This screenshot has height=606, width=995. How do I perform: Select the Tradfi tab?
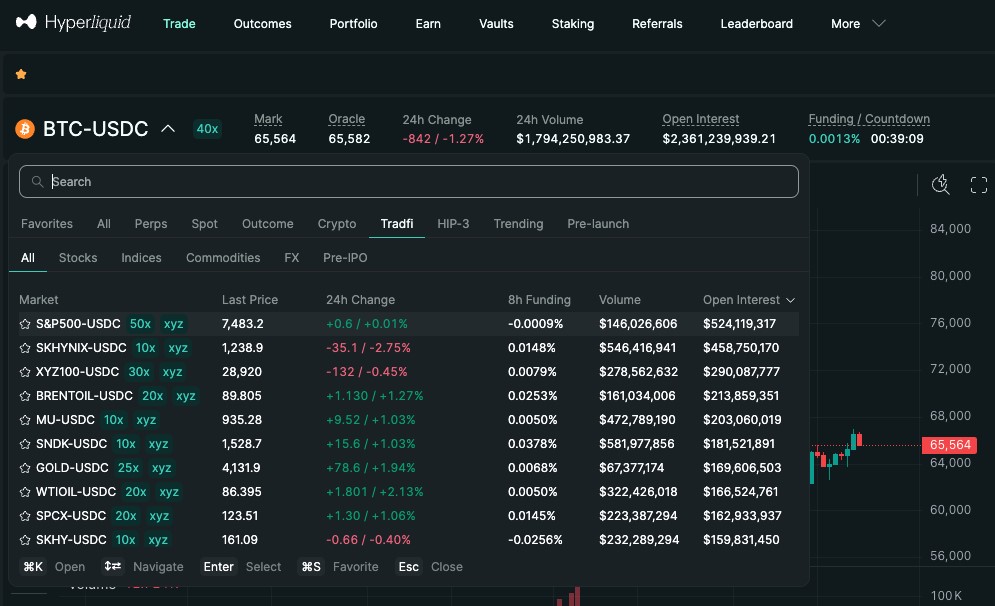[397, 223]
